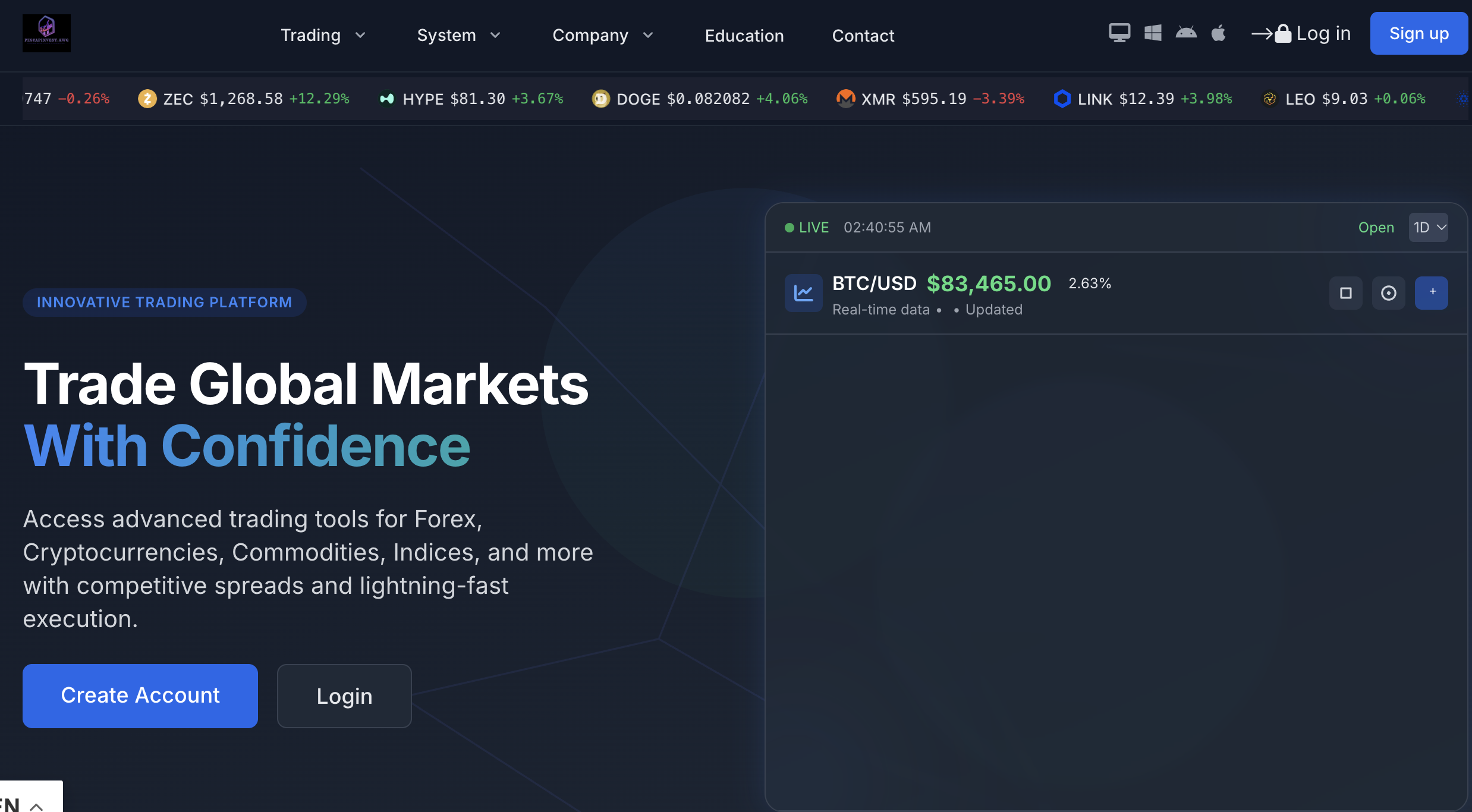Screen dimensions: 1472x812
Task: Click the site logo in the header
Action: 46,33
